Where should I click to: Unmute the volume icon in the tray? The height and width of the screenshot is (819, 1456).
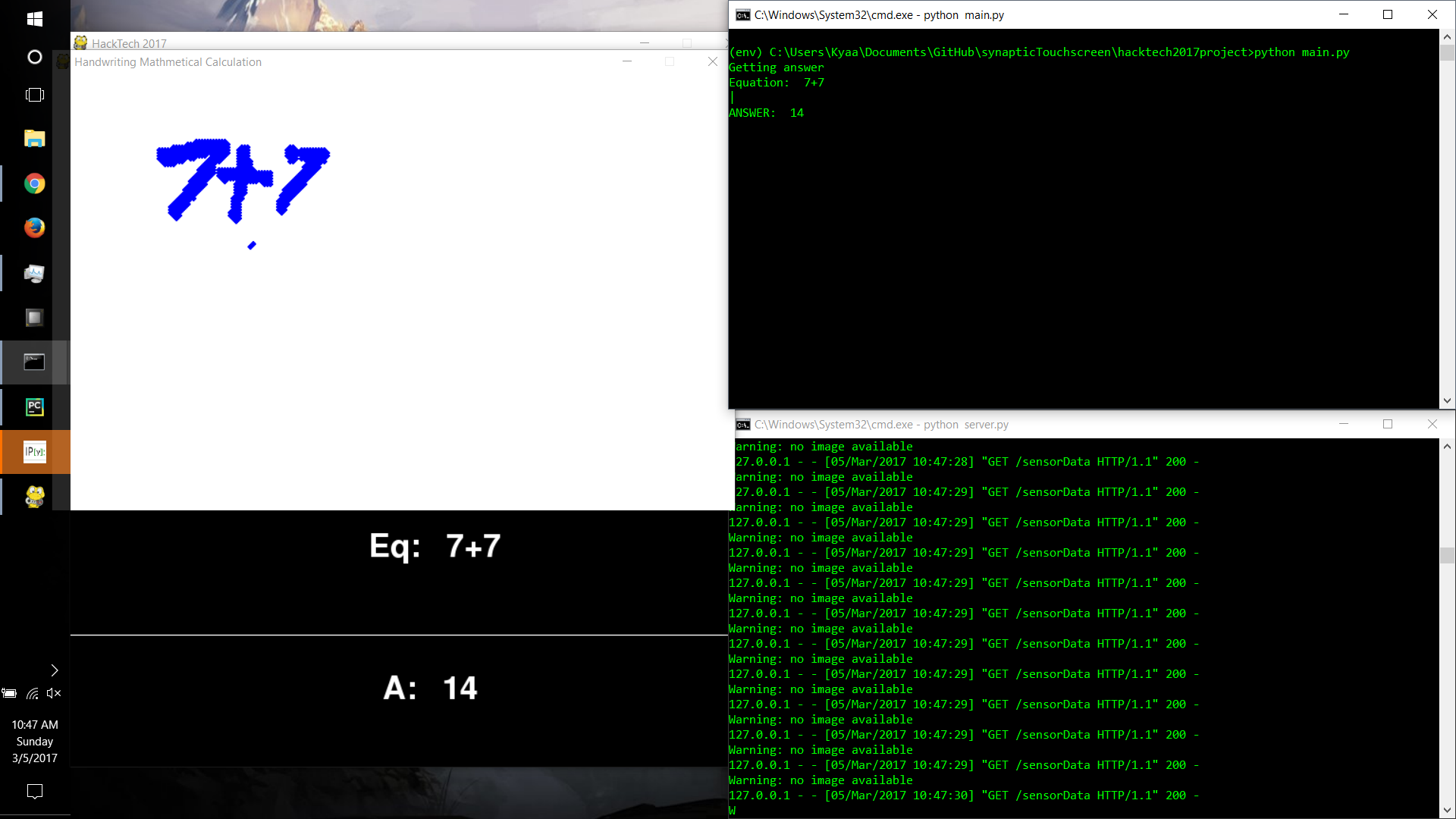[x=53, y=693]
